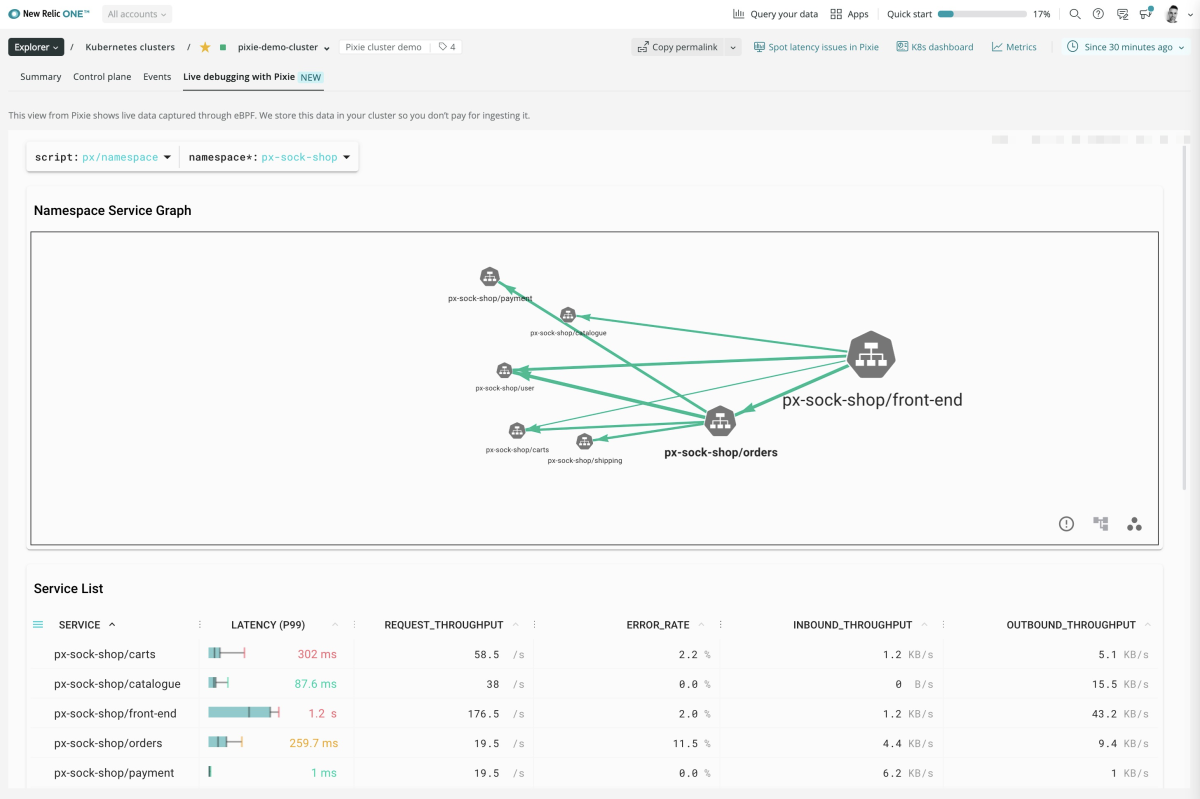Click the Query your data chart icon

tap(739, 14)
